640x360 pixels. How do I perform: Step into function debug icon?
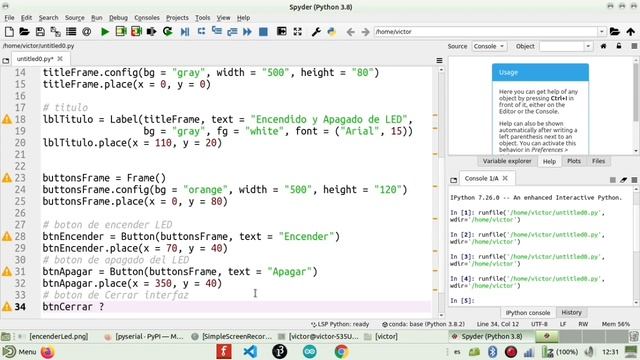pyautogui.click(x=217, y=31)
